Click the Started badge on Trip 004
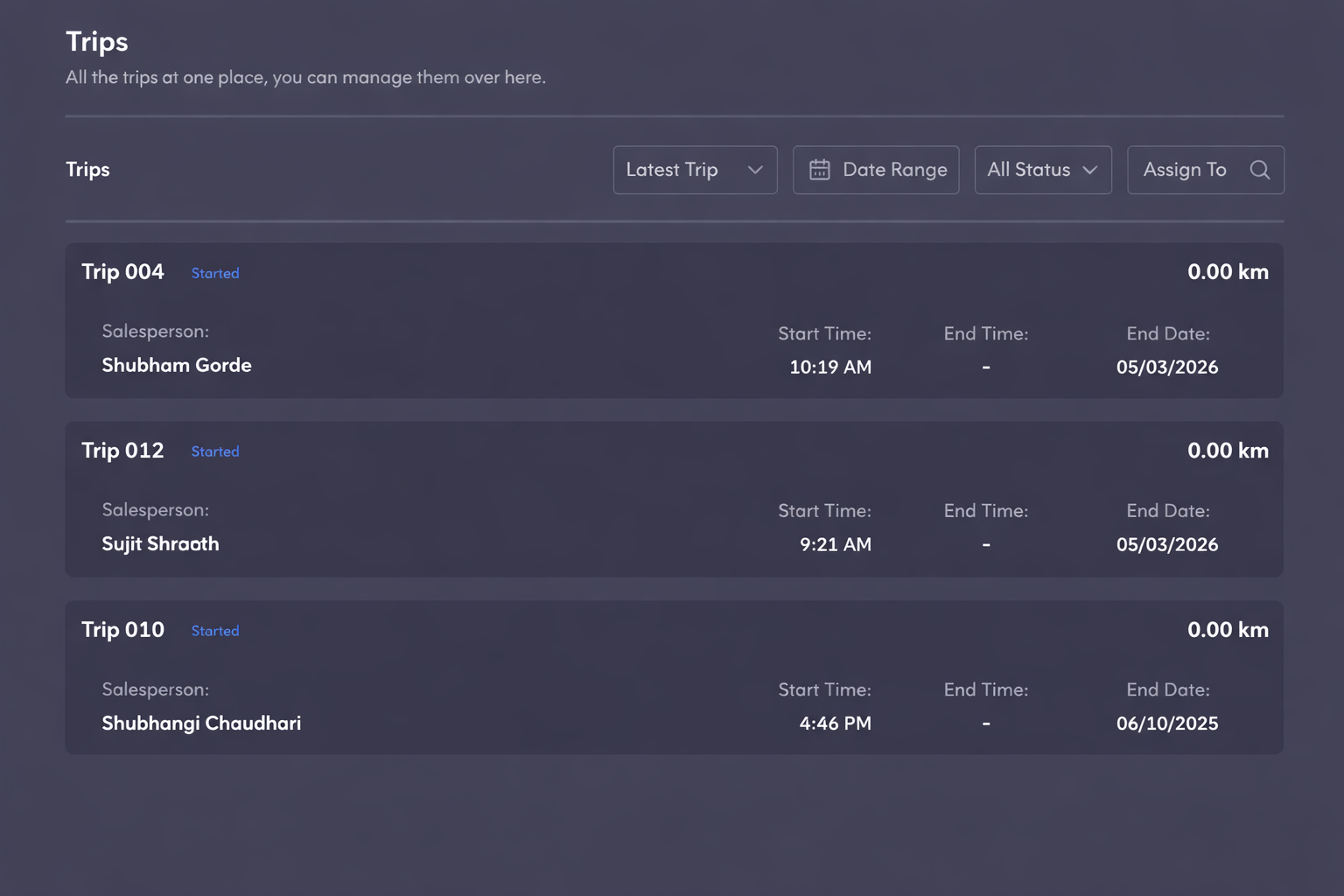Screen dimensions: 1344x896 pos(215,273)
